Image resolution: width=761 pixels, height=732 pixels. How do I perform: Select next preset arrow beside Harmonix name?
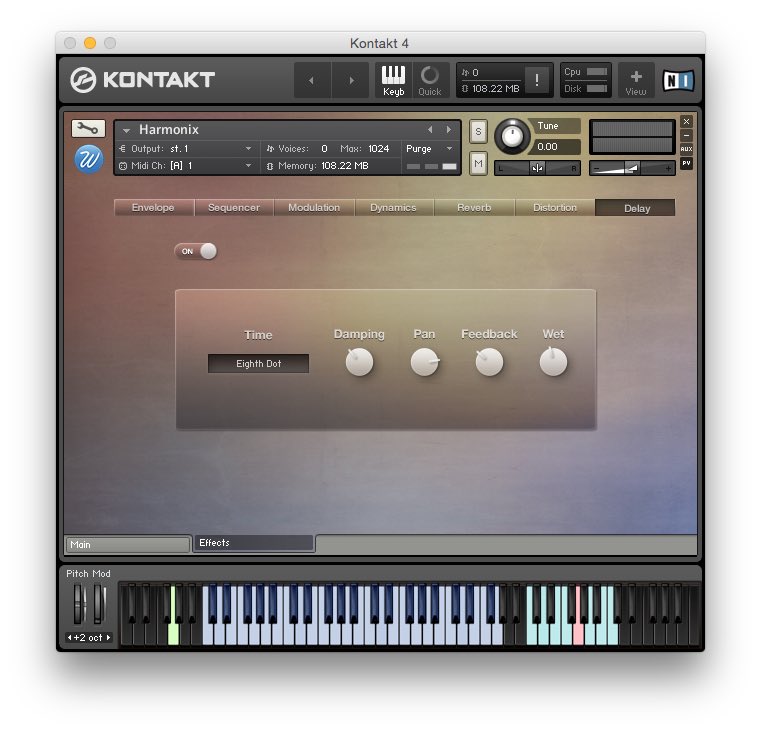pos(448,130)
